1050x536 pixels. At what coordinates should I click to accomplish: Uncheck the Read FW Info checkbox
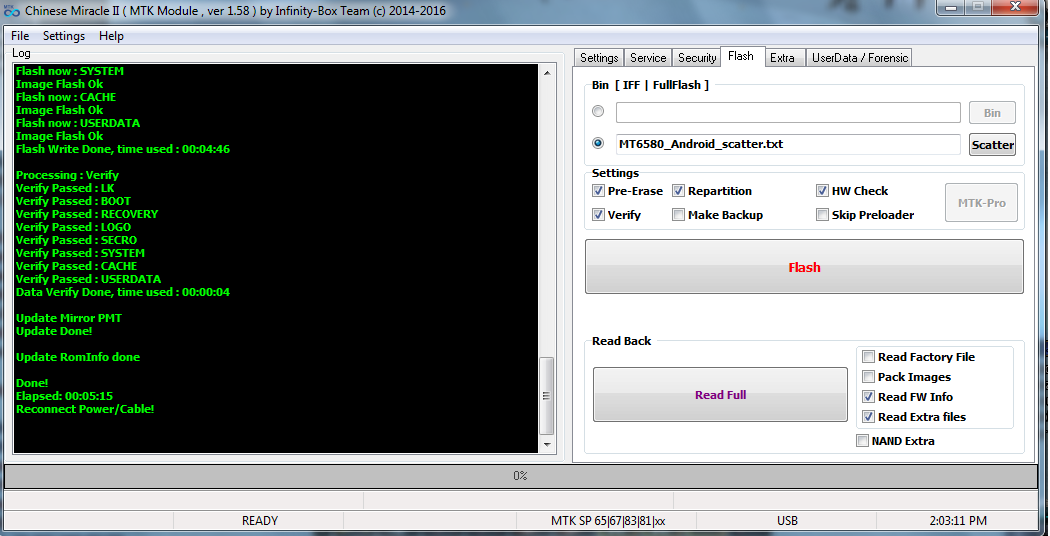[x=869, y=397]
